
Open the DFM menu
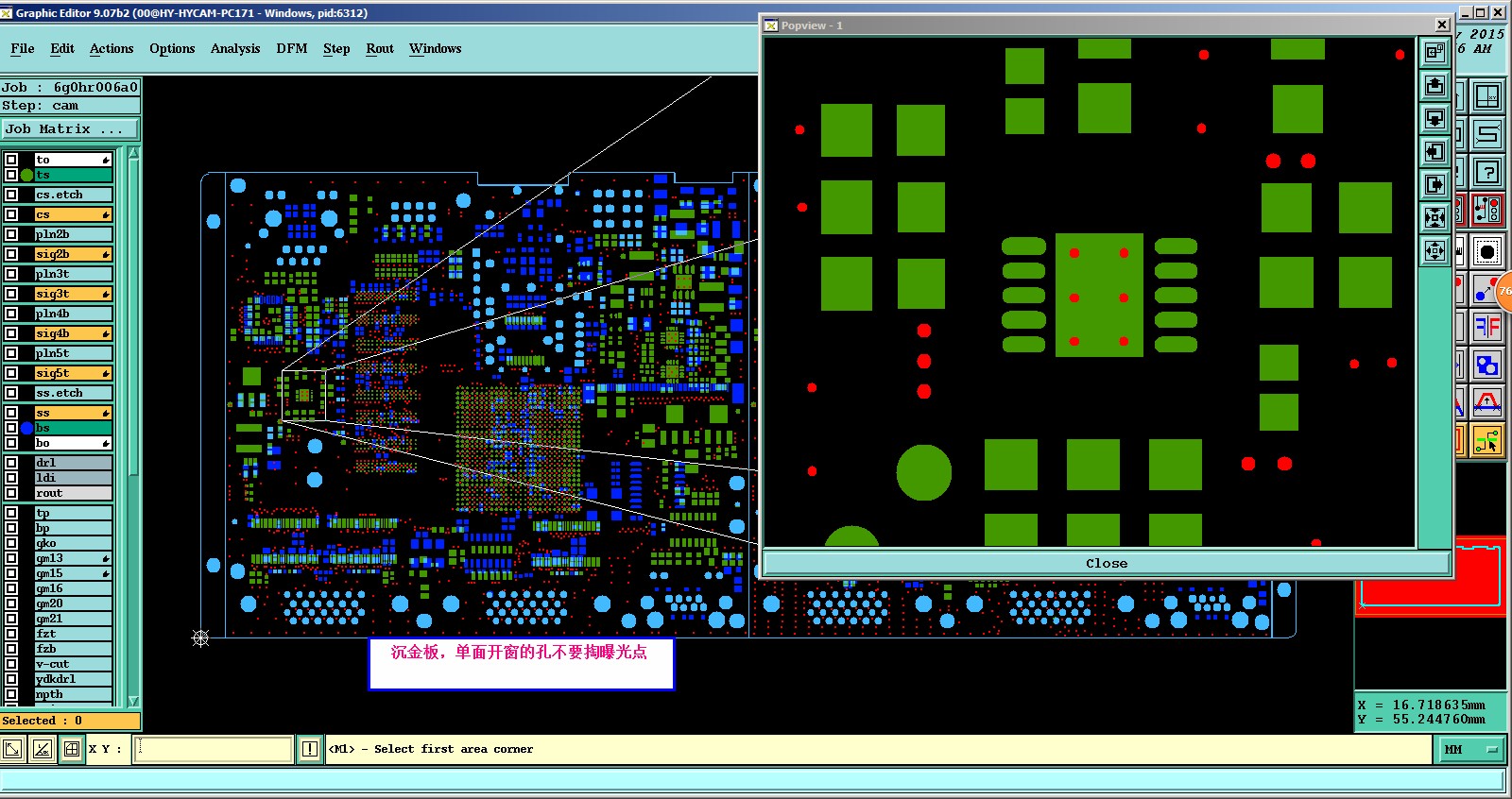click(292, 49)
